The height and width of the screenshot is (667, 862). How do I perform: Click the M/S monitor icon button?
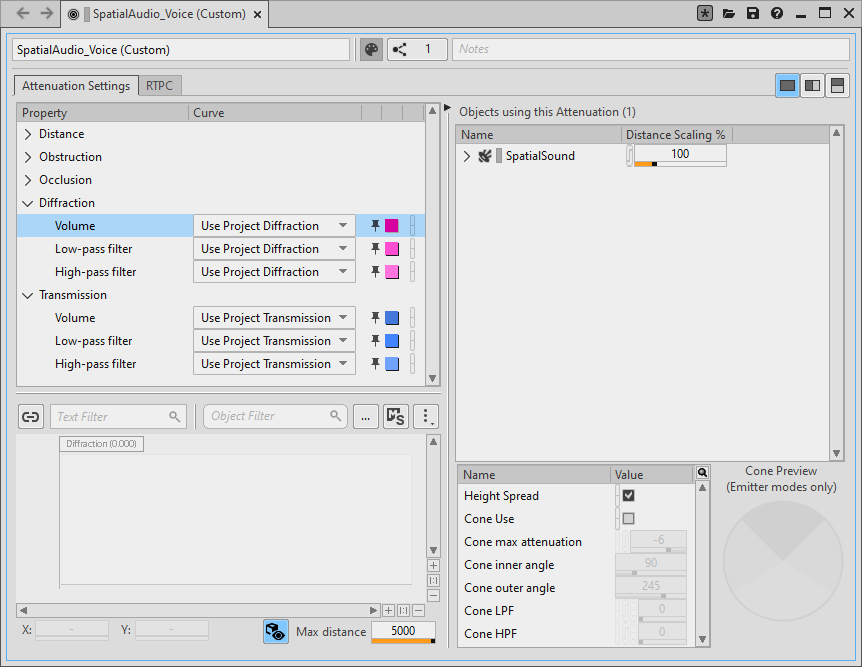tap(396, 417)
